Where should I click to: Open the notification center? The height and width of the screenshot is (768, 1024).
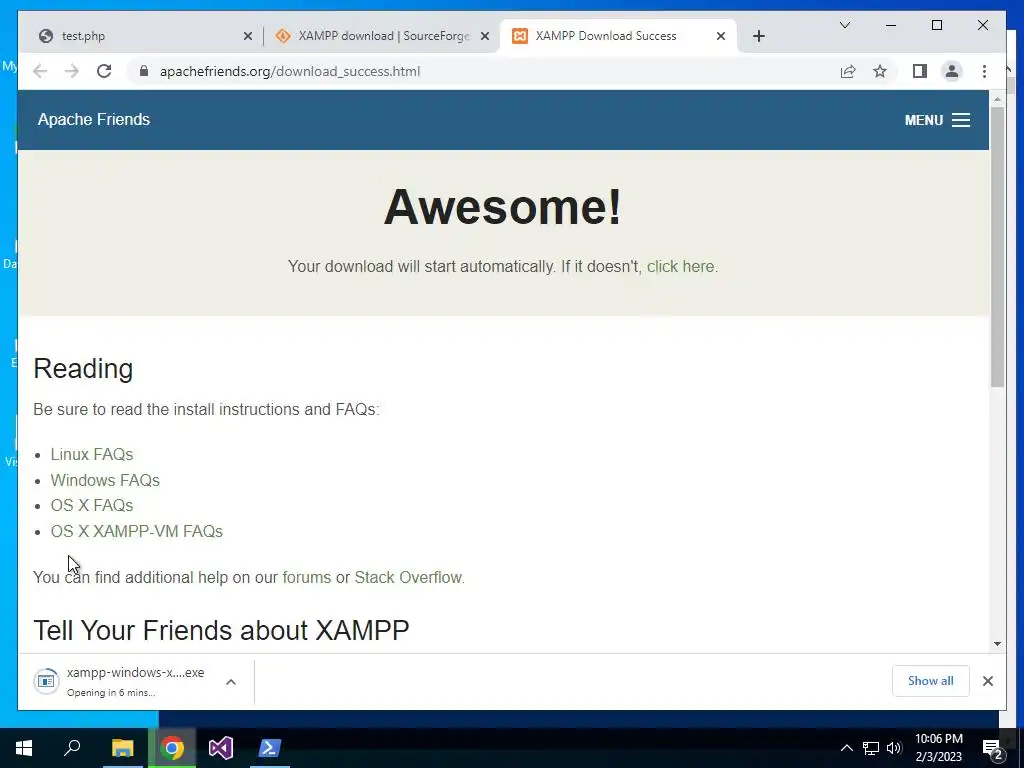point(993,748)
